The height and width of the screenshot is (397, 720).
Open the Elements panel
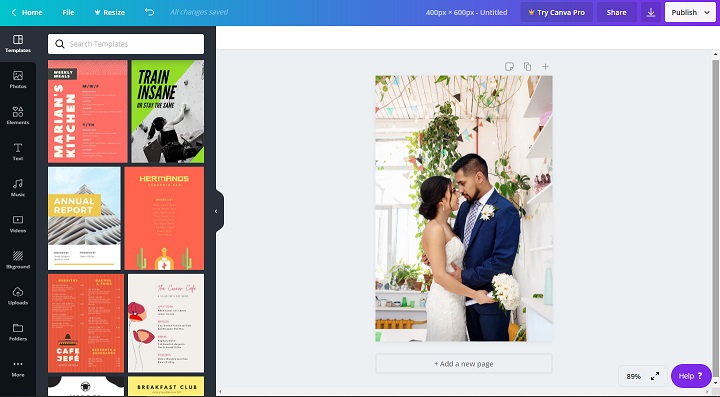pos(18,116)
